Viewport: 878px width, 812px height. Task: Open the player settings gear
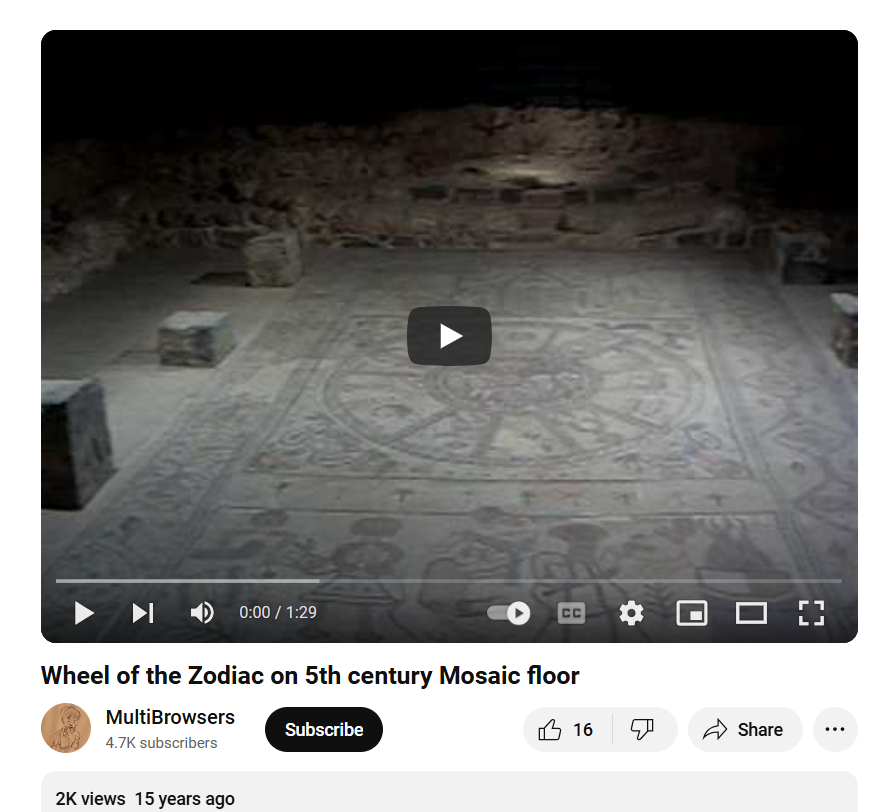tap(632, 613)
